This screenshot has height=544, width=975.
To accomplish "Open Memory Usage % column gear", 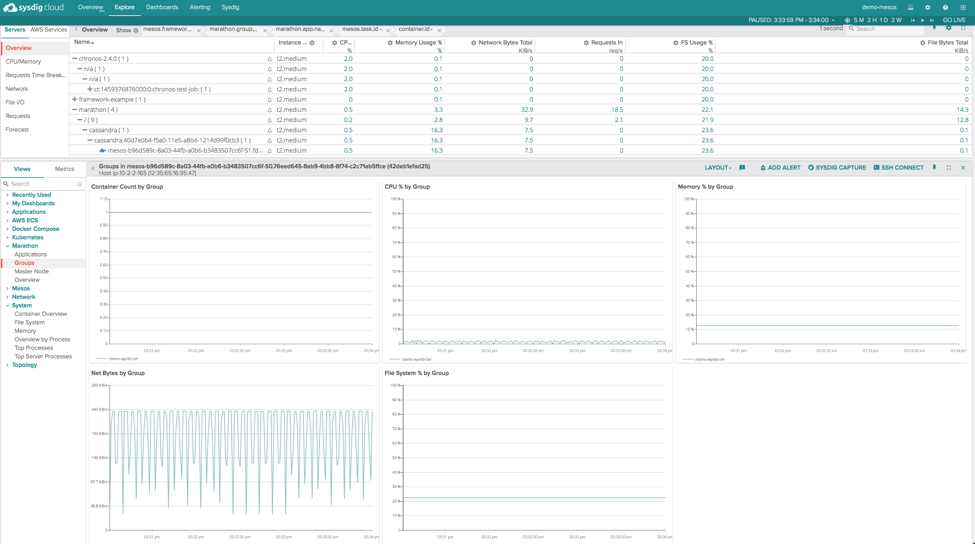I will pos(390,43).
